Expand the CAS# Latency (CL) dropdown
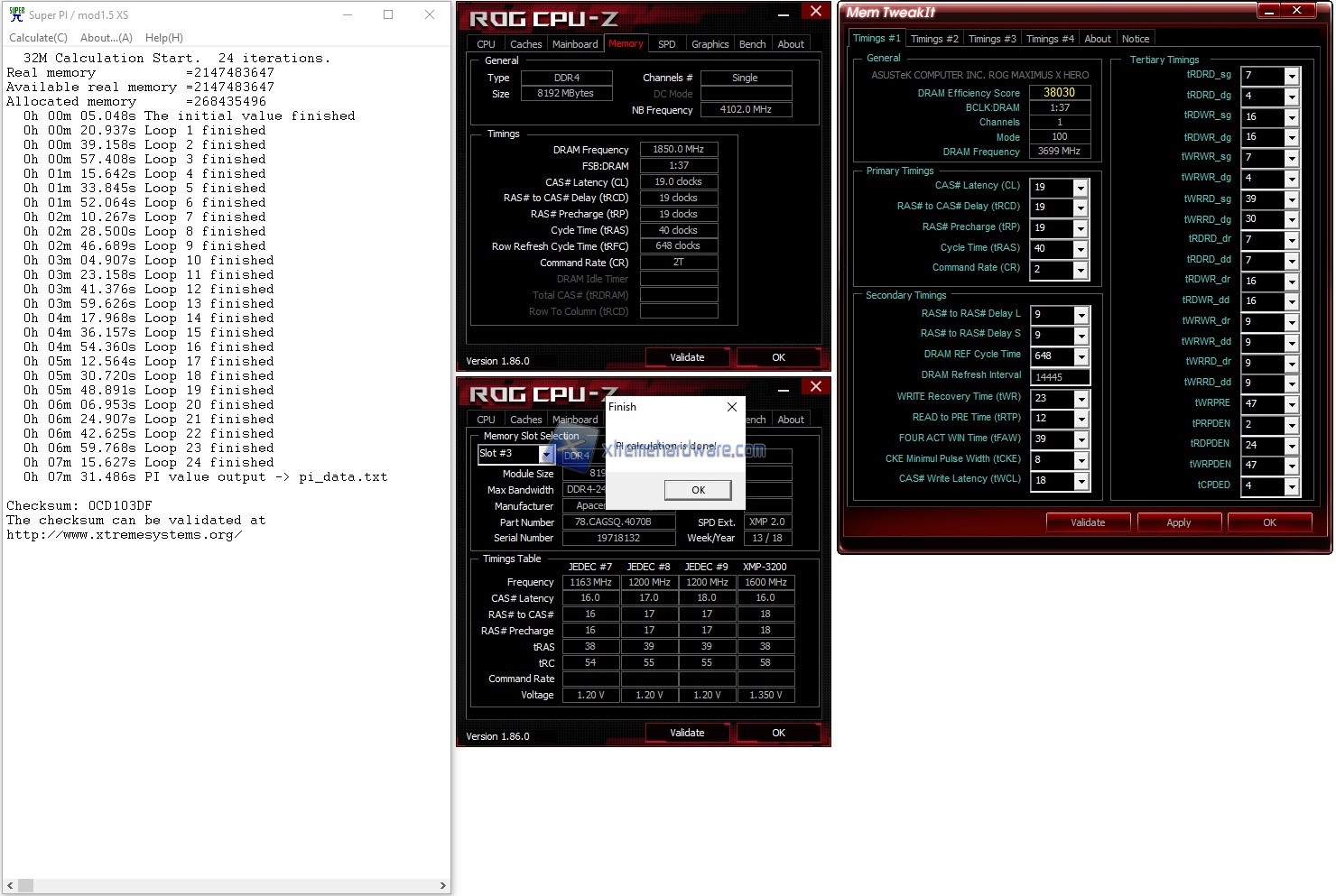 click(x=1081, y=188)
